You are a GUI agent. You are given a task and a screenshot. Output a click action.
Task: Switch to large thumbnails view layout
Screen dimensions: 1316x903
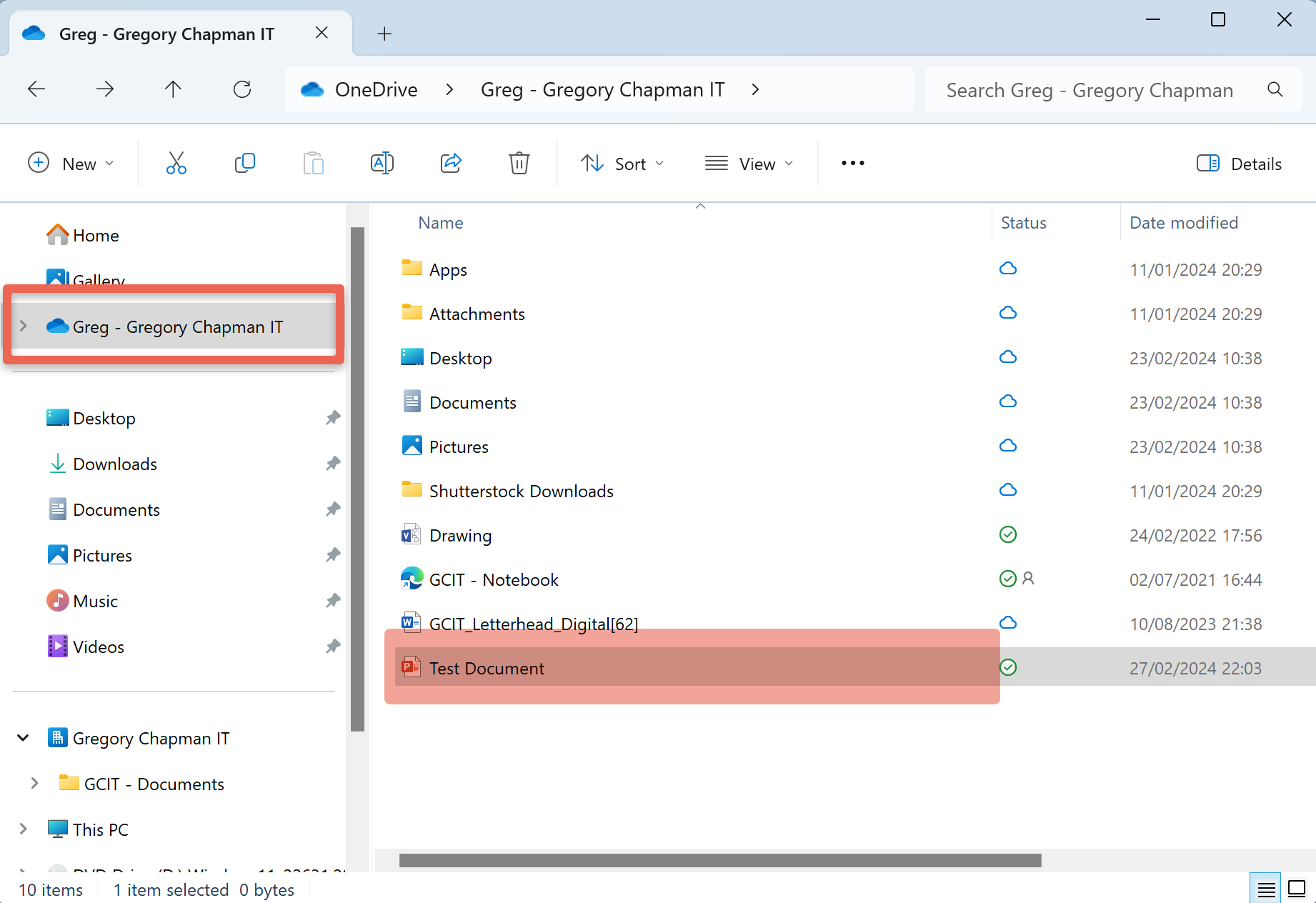pyautogui.click(x=1296, y=889)
